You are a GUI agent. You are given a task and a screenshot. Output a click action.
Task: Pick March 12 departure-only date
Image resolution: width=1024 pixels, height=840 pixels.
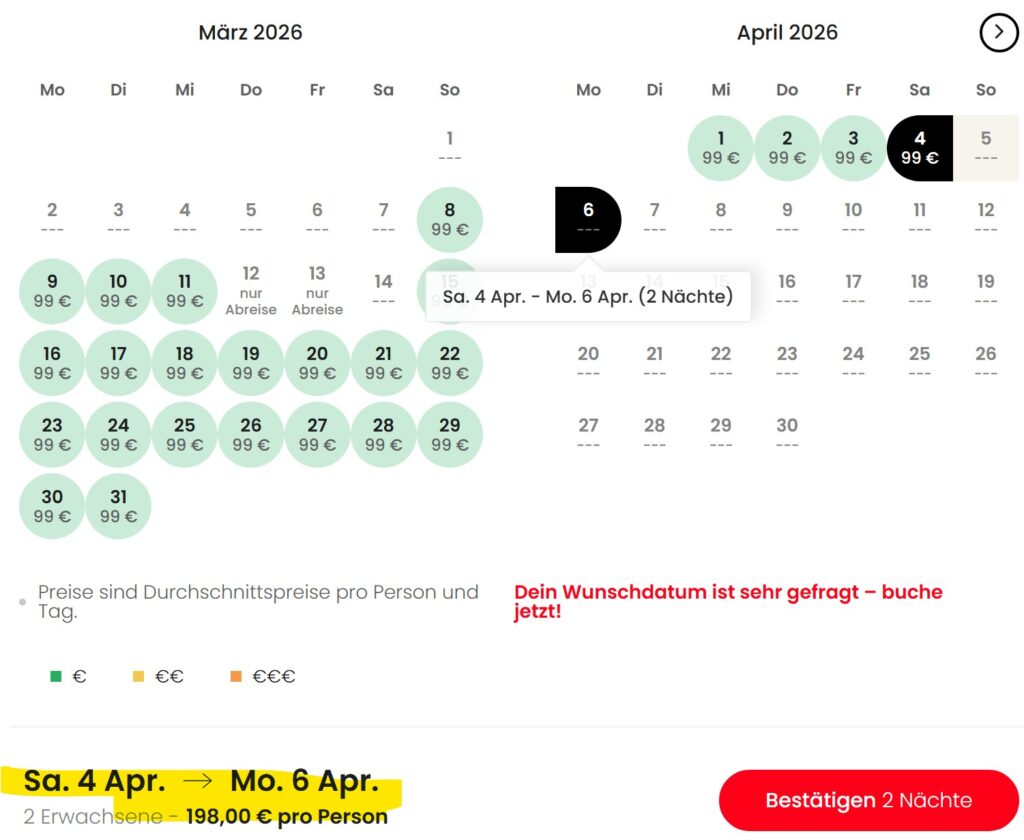point(251,290)
